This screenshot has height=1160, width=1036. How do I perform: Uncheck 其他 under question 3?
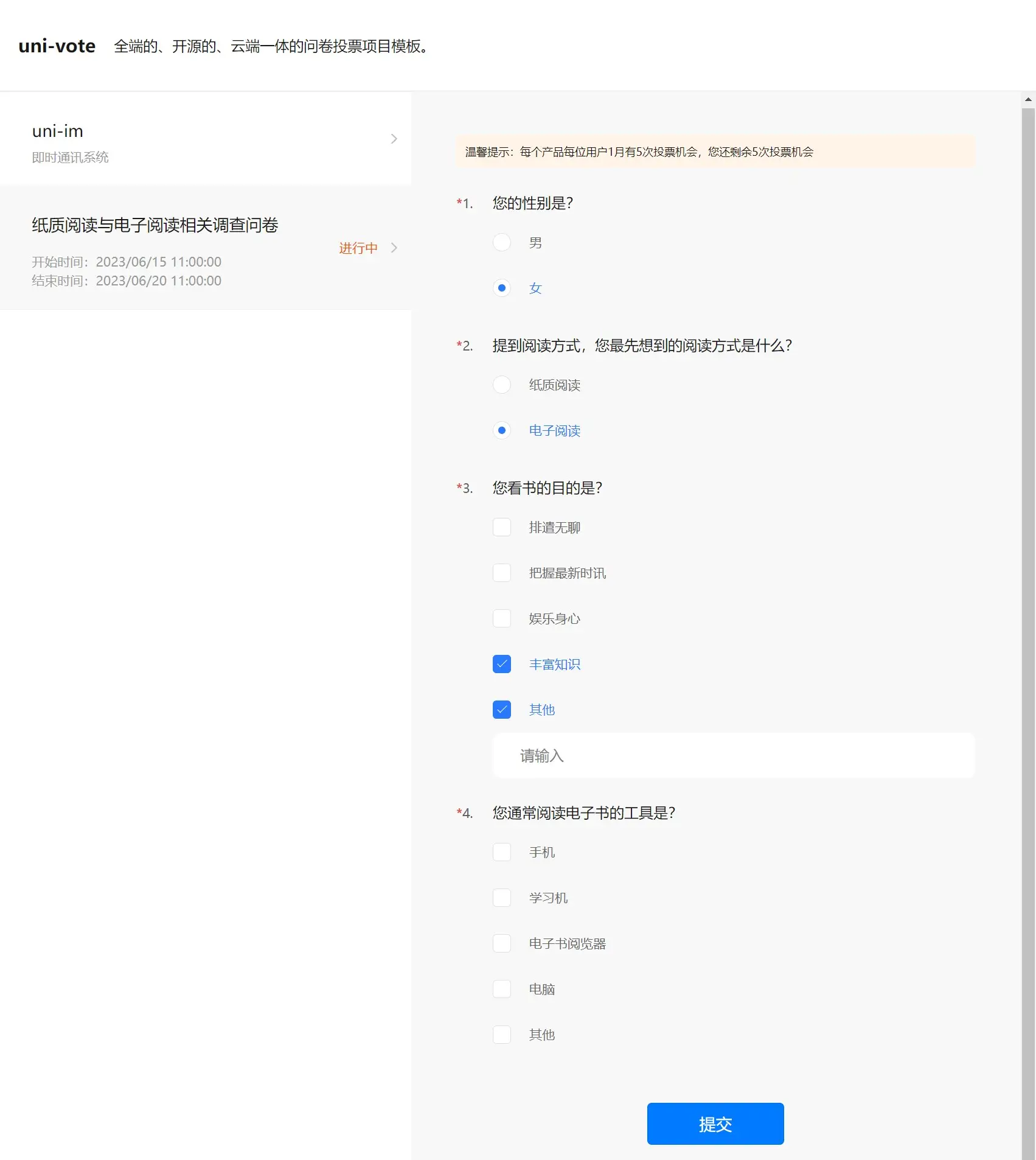point(502,710)
